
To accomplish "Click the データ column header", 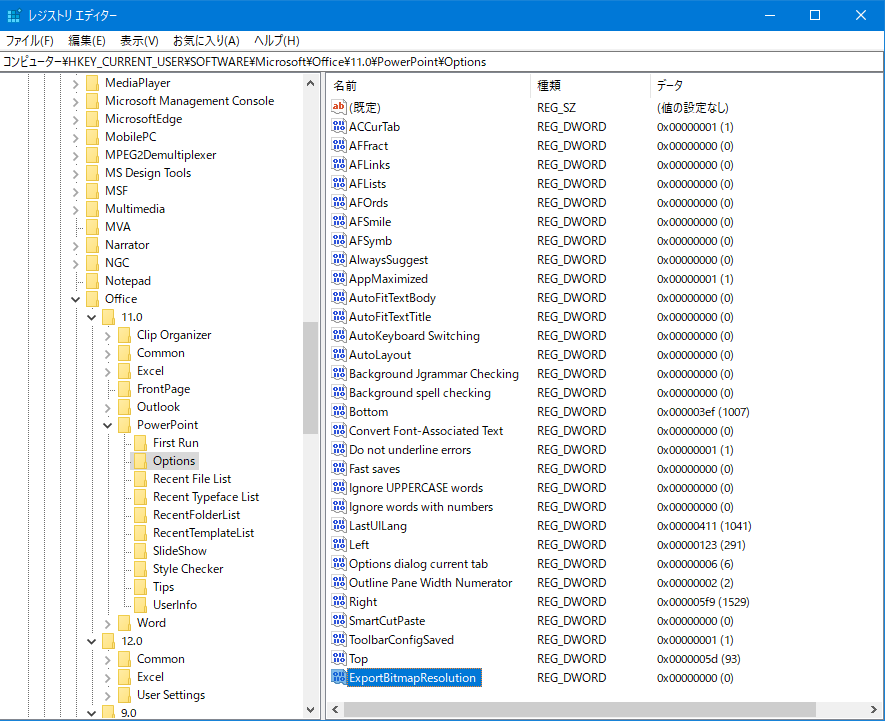I will click(766, 86).
